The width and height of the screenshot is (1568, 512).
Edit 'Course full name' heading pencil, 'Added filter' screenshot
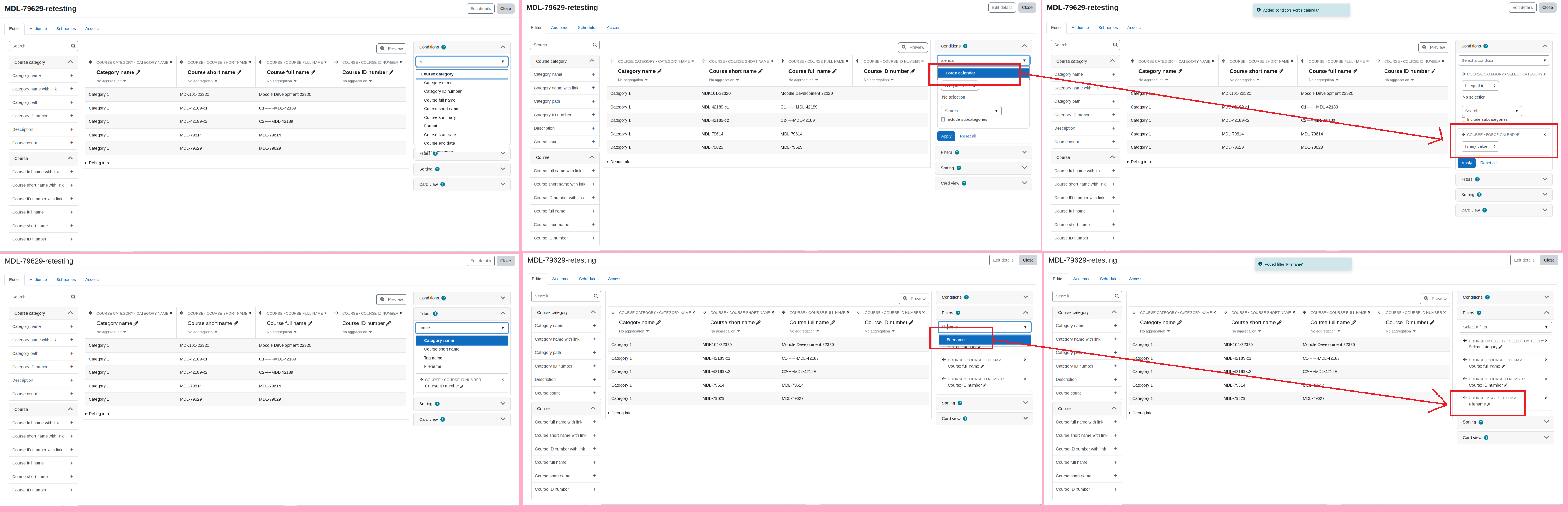point(1353,323)
